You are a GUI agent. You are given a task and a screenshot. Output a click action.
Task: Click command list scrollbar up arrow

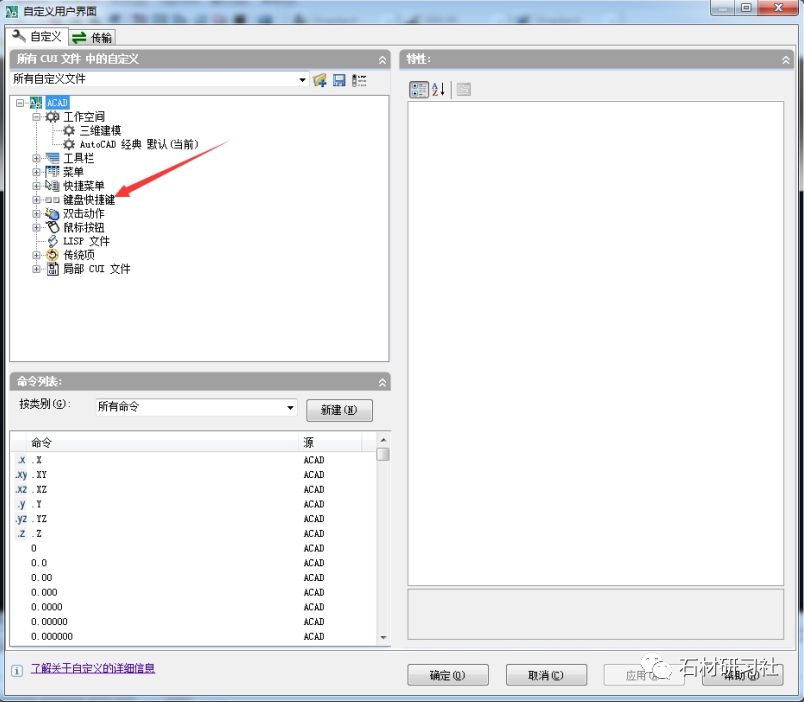point(383,440)
